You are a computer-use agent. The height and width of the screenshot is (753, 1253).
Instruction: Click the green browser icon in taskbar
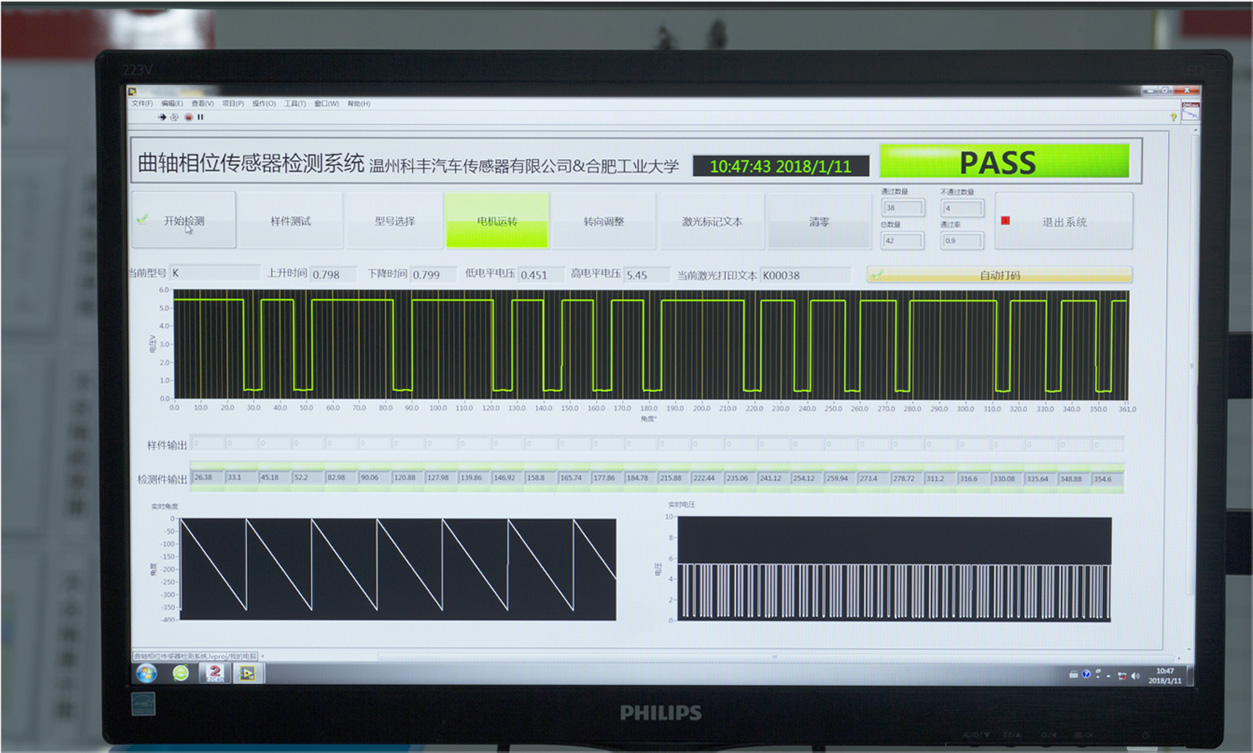point(180,673)
